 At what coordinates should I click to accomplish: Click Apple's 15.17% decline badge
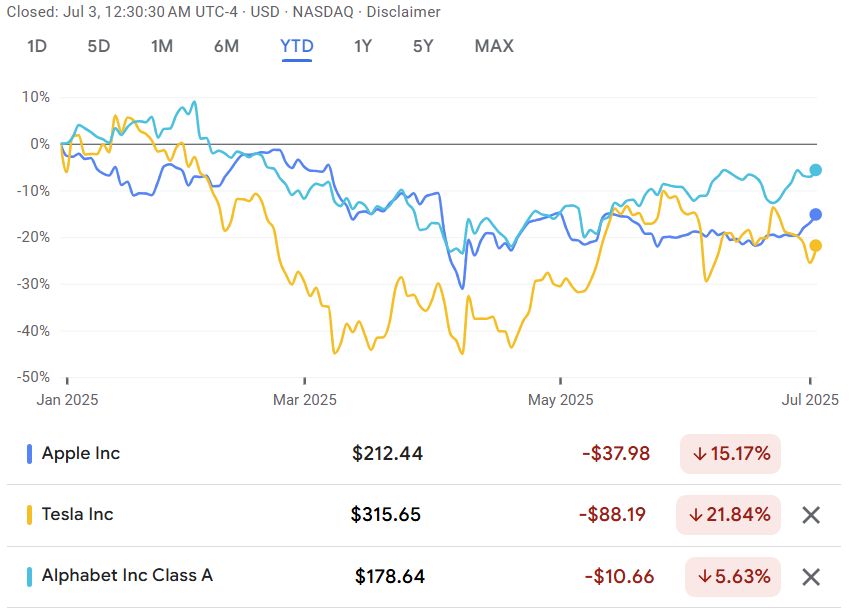(x=730, y=454)
